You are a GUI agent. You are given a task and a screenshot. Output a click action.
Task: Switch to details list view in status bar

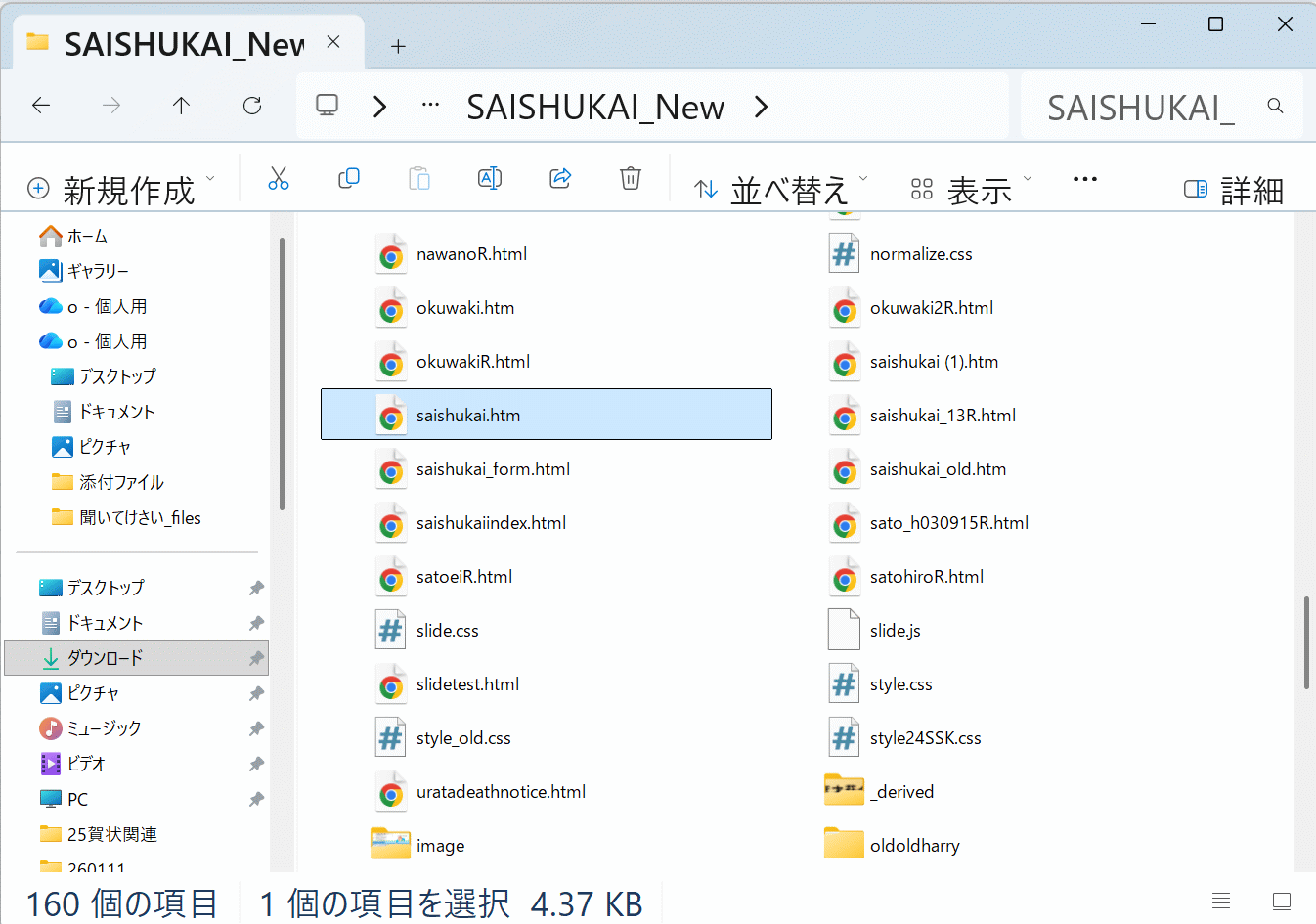click(1221, 901)
